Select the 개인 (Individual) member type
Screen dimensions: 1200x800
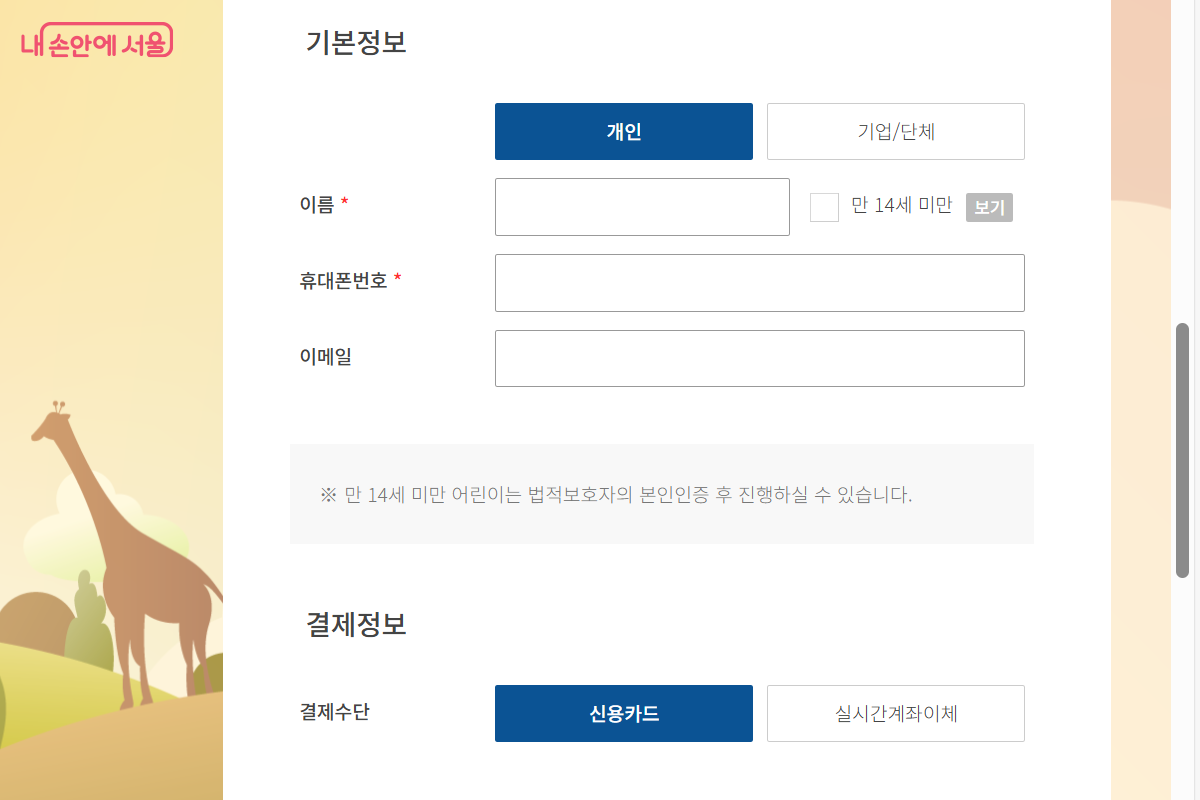coord(623,131)
